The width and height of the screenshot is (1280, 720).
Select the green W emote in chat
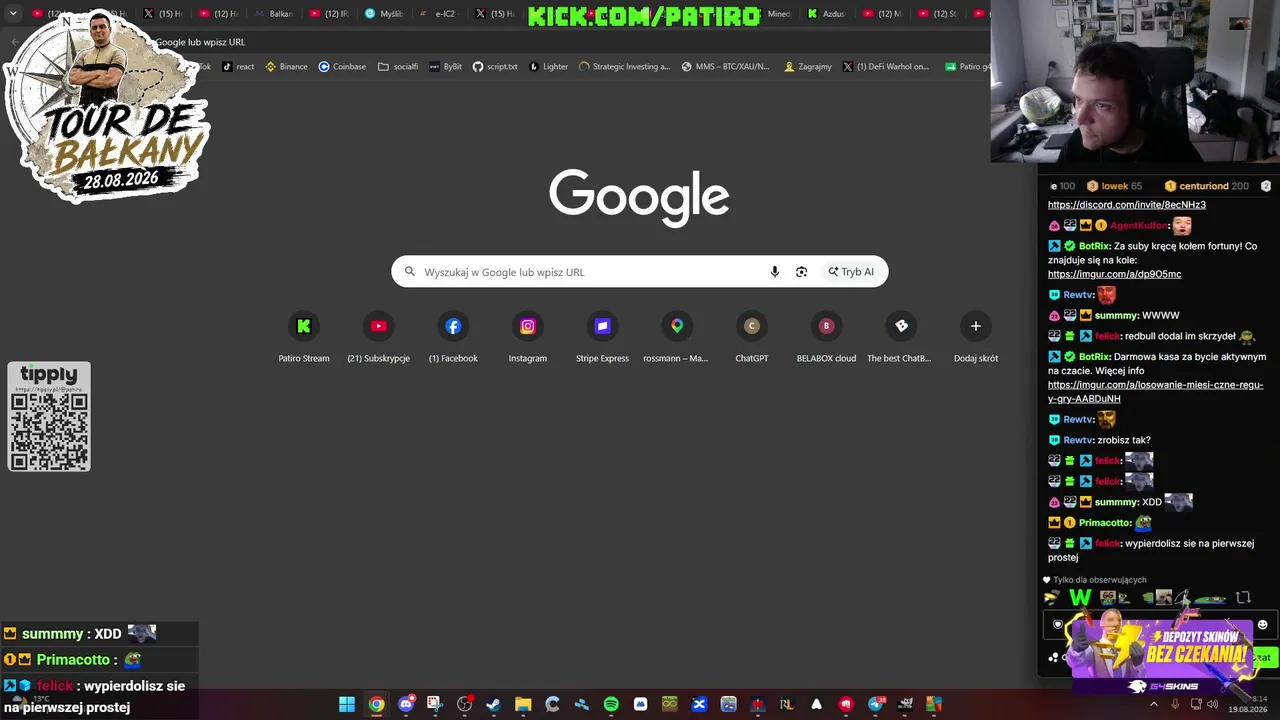click(1080, 598)
